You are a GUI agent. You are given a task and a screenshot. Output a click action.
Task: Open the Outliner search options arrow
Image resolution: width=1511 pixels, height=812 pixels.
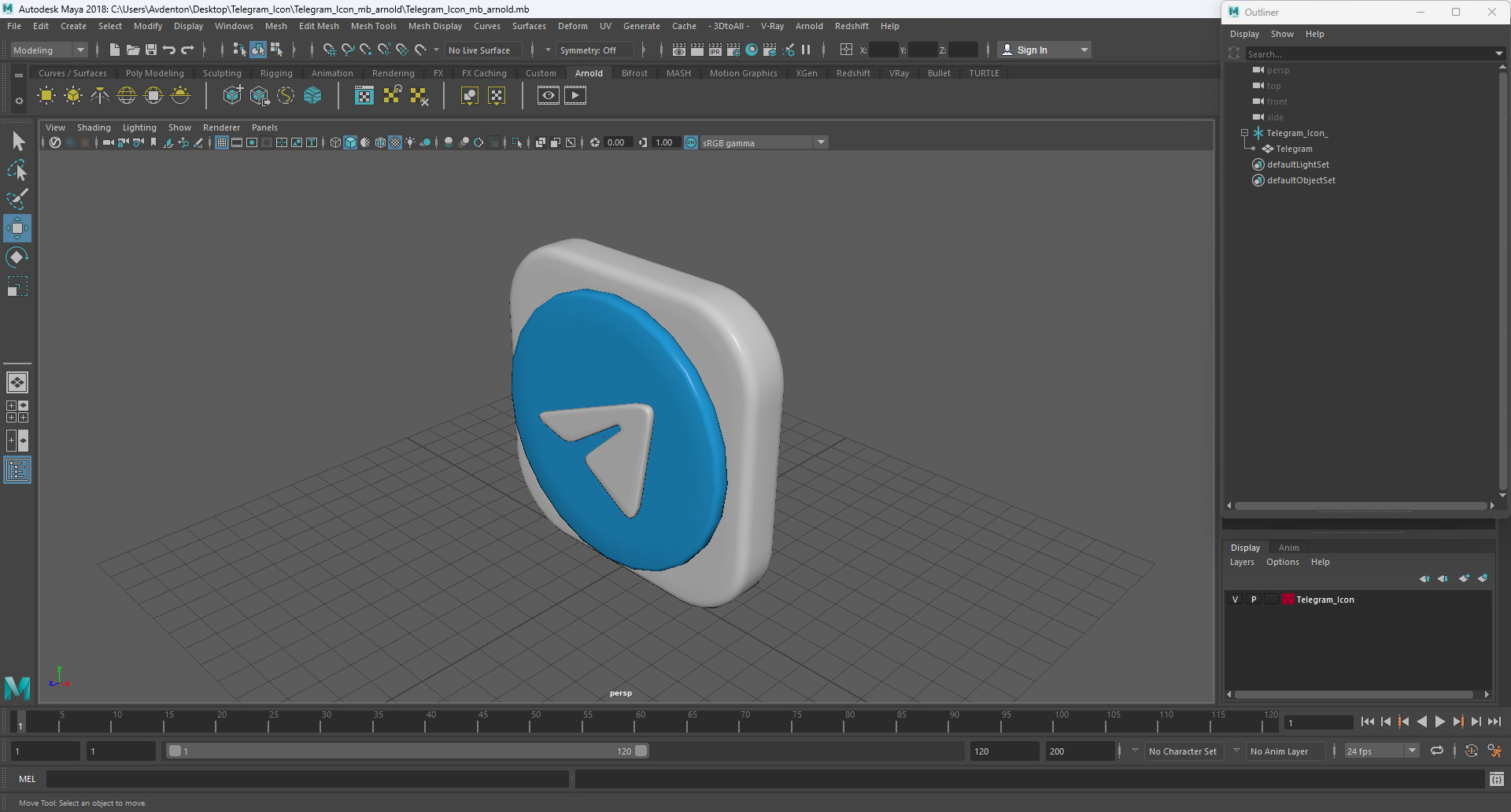click(x=1498, y=54)
